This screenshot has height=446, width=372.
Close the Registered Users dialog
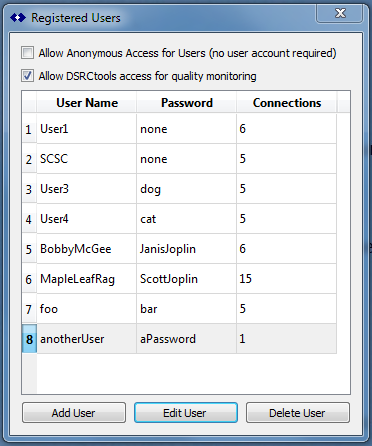click(x=340, y=13)
